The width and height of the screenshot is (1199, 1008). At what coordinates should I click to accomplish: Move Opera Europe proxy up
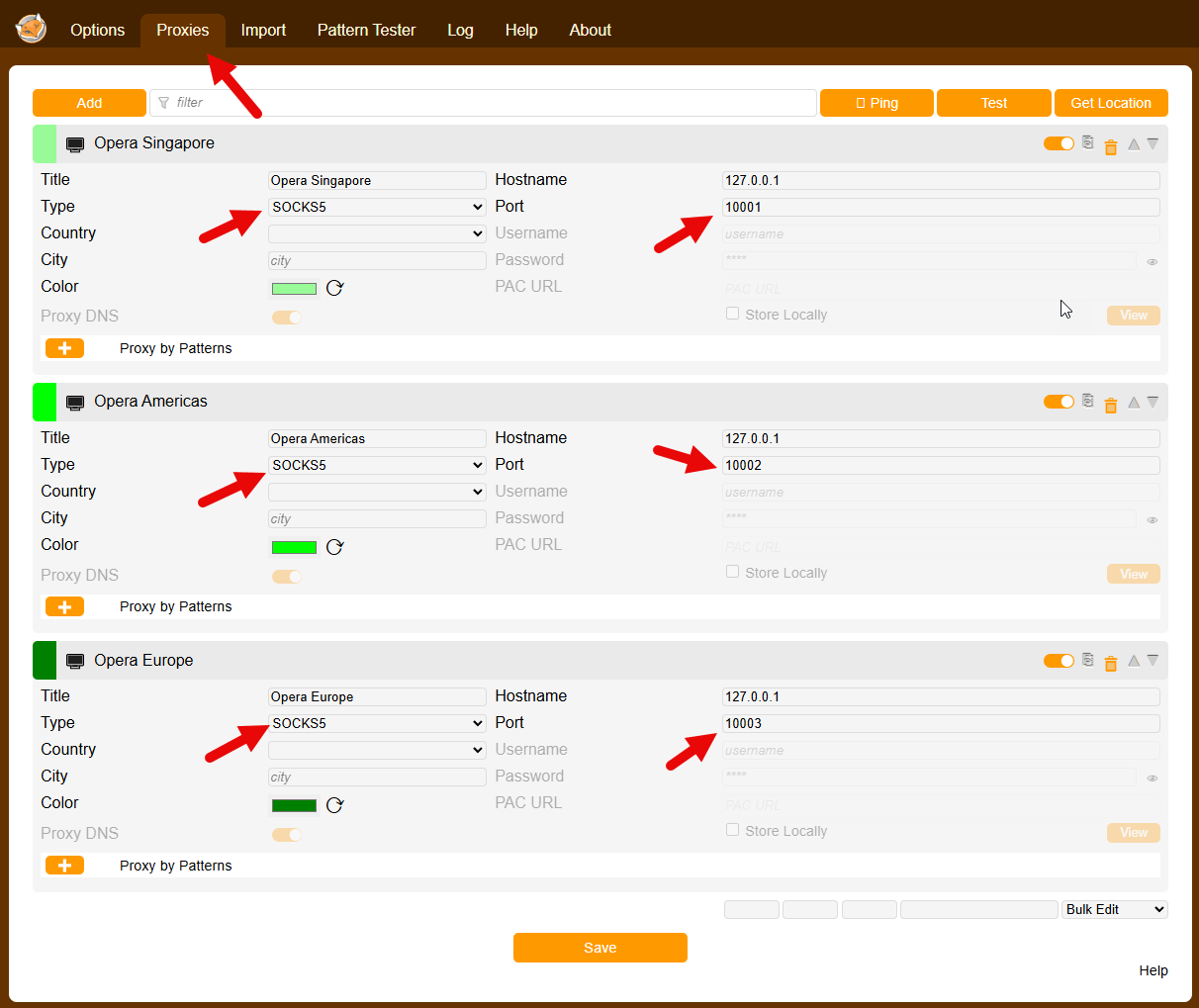point(1134,661)
